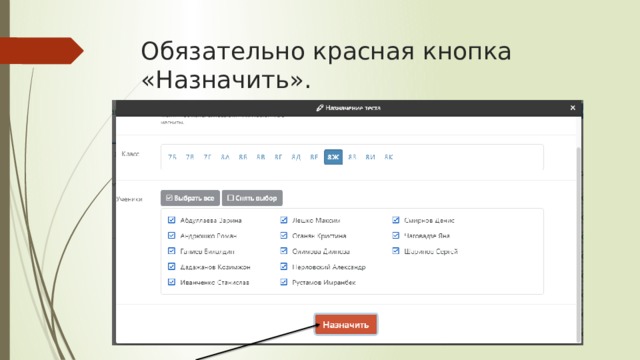Click the red Назначить button
The image size is (640, 360).
click(346, 324)
